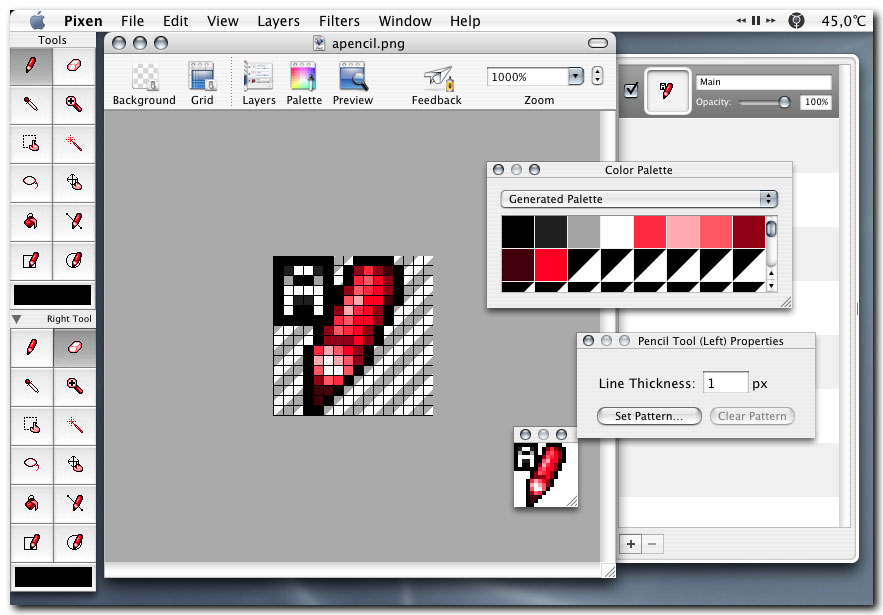The width and height of the screenshot is (883, 615).
Task: Add a new layer with plus button
Action: coord(631,544)
